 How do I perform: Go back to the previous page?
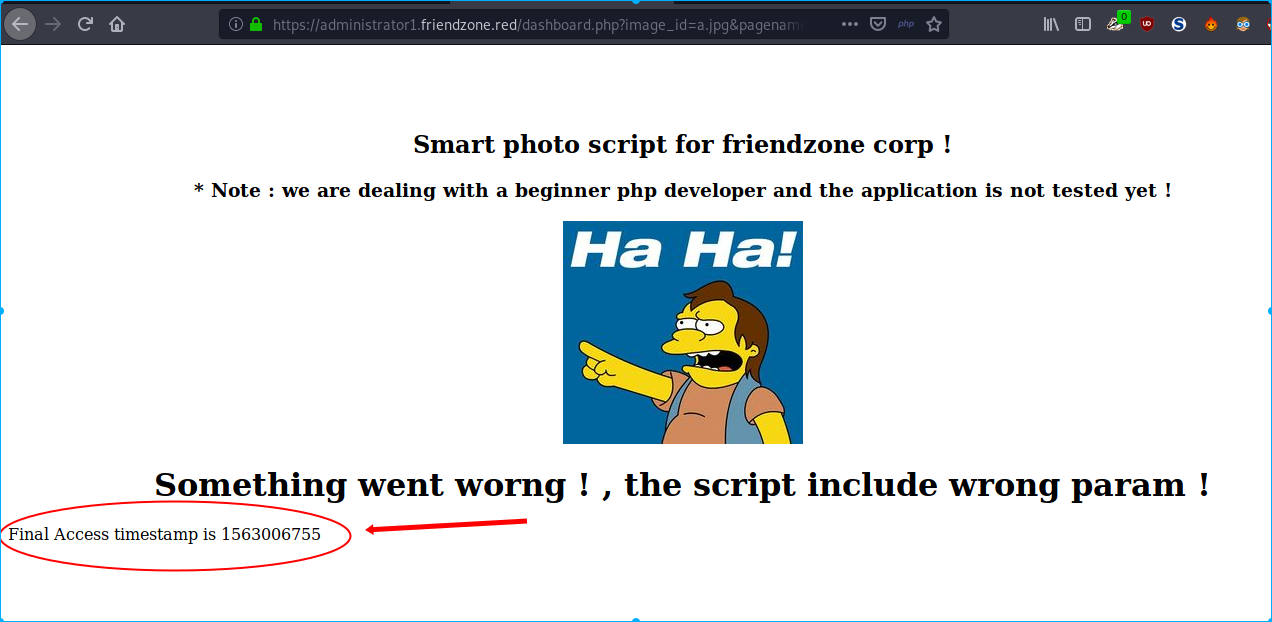20,24
